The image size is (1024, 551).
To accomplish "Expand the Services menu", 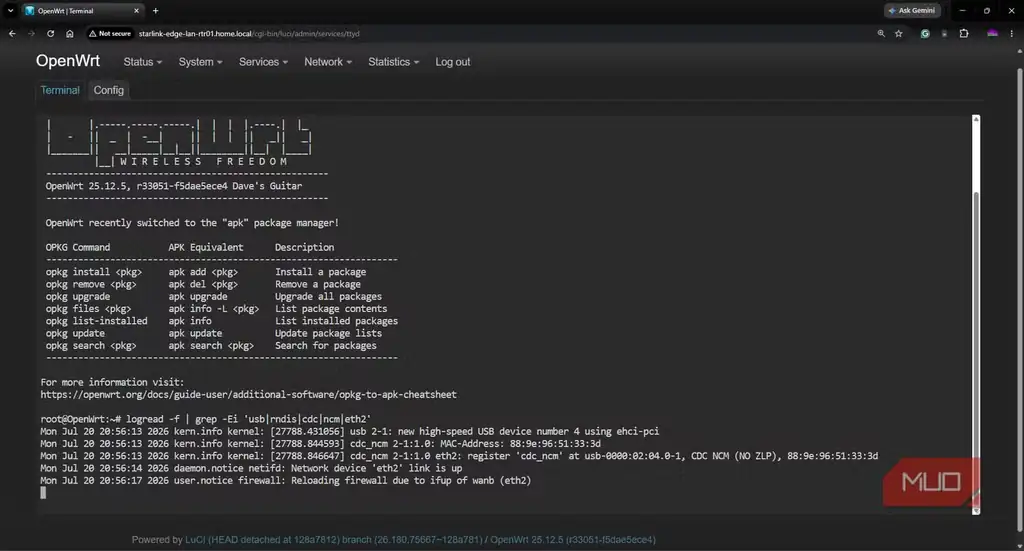I will 263,62.
